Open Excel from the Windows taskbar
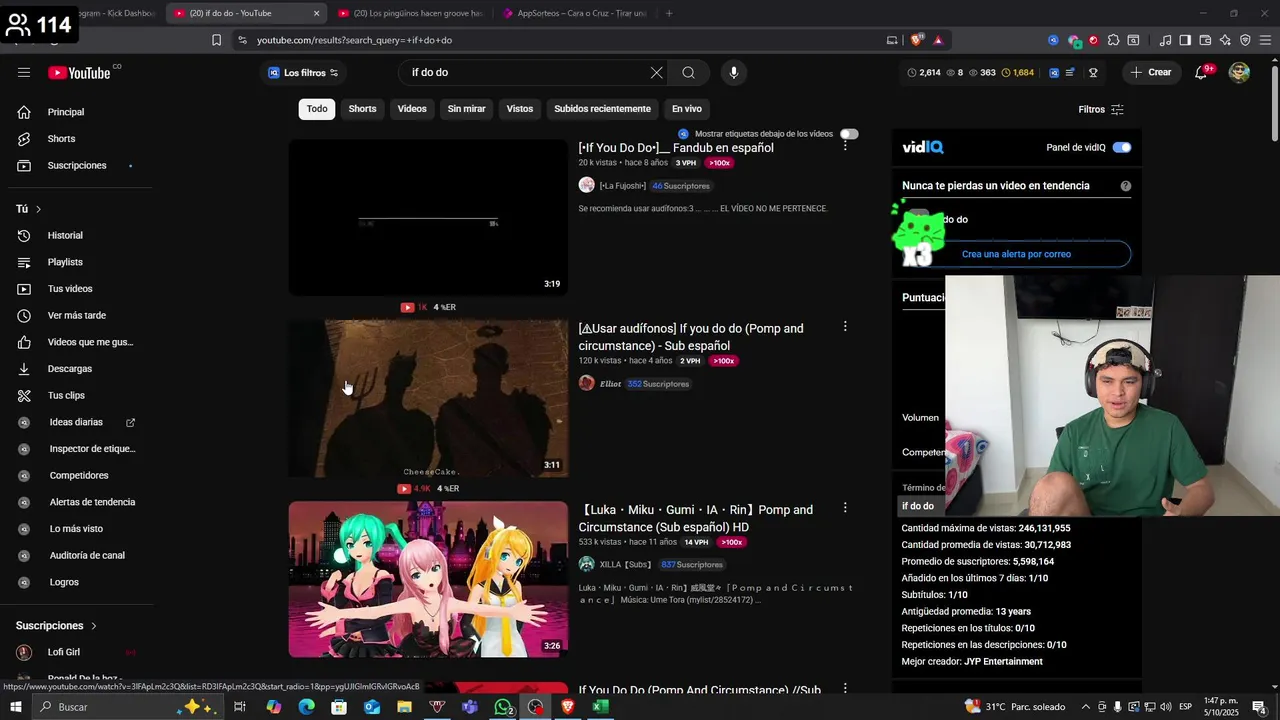 pyautogui.click(x=600, y=707)
